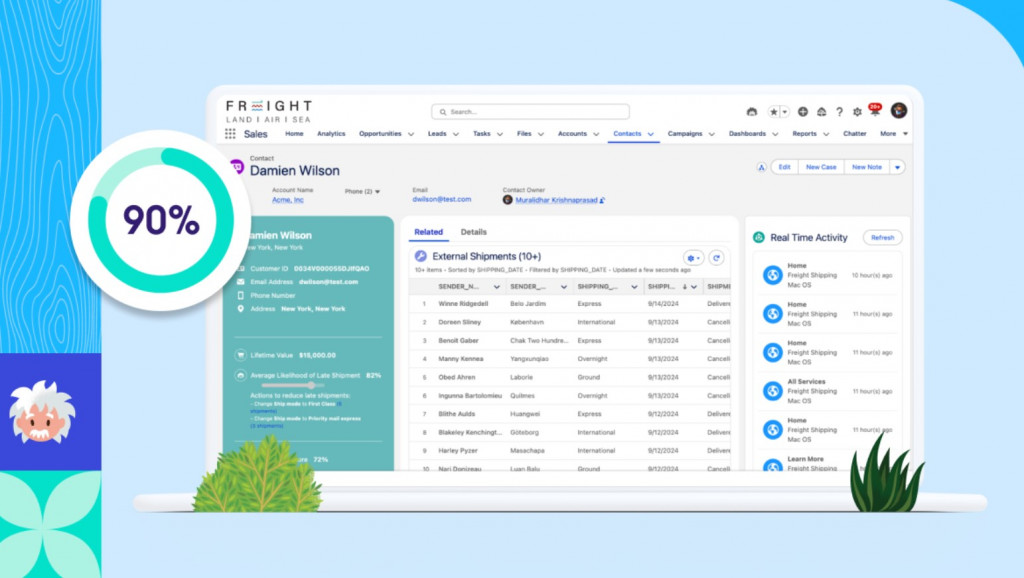Expand the Opportunities tab chevron
The image size is (1024, 578).
410,134
